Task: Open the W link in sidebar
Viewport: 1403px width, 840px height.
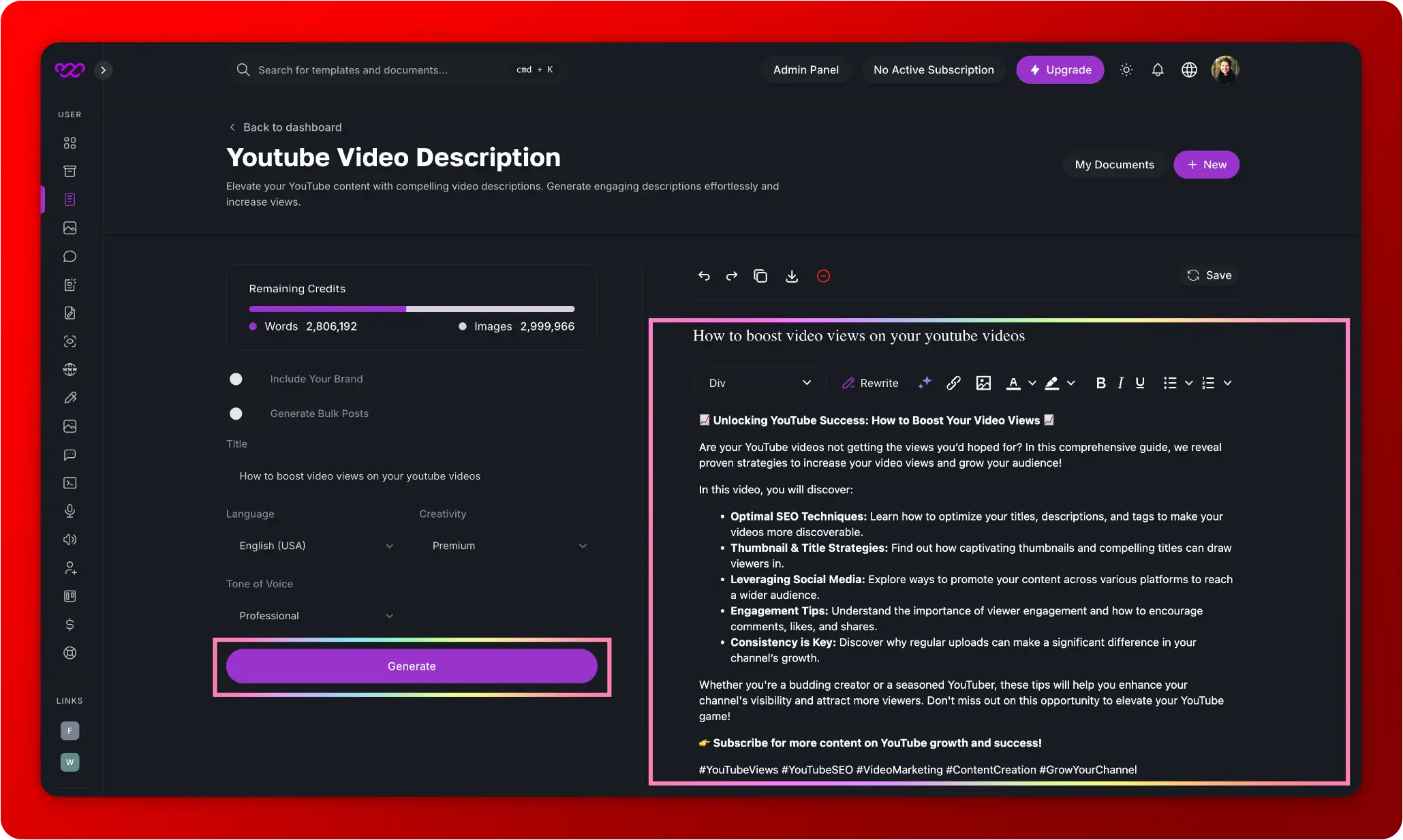Action: click(x=70, y=762)
